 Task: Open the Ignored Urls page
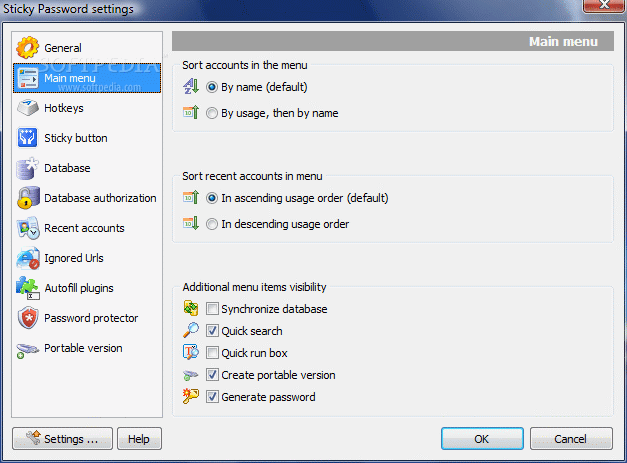click(x=87, y=258)
